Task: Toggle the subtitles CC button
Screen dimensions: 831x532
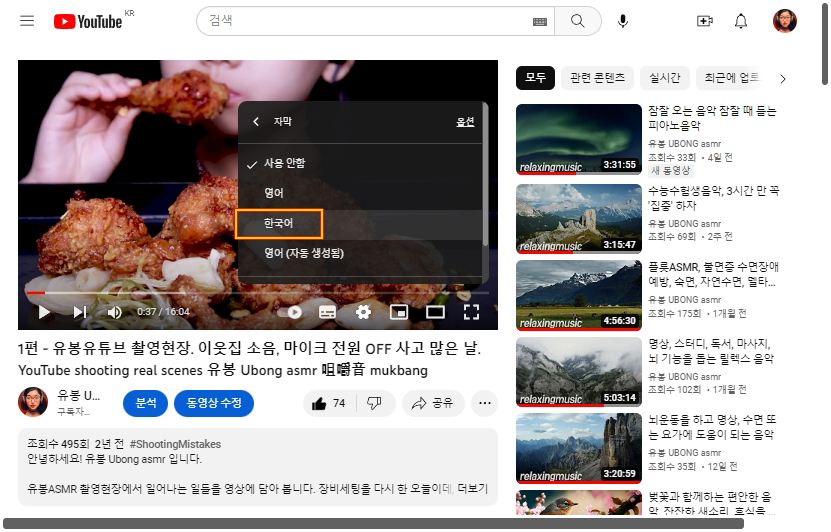Action: click(x=327, y=312)
